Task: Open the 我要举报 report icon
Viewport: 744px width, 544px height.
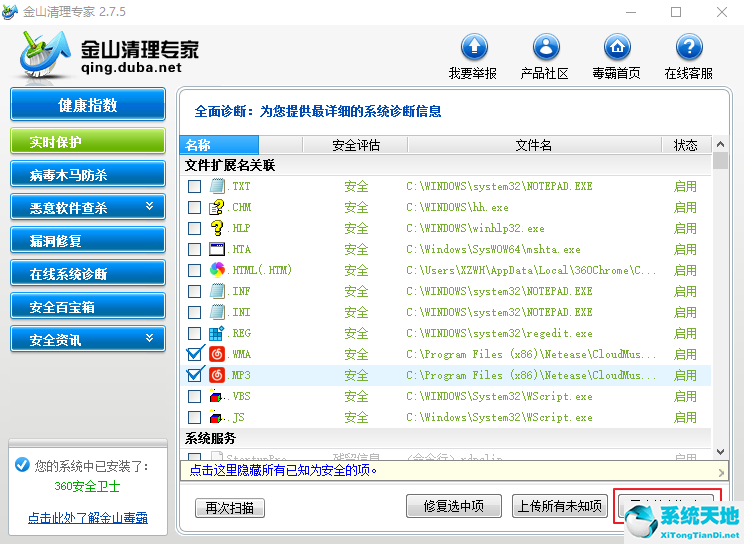Action: coord(474,47)
